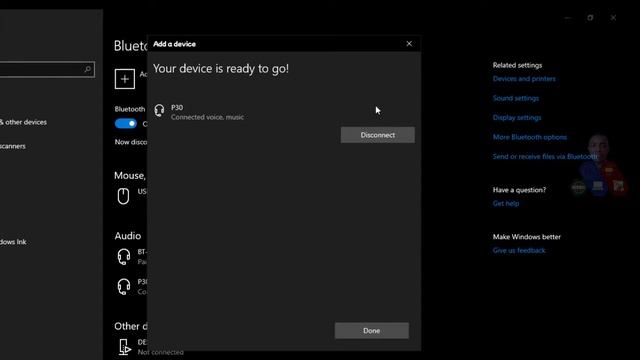Select the second headset icon under Audio
The width and height of the screenshot is (640, 360).
click(x=124, y=287)
